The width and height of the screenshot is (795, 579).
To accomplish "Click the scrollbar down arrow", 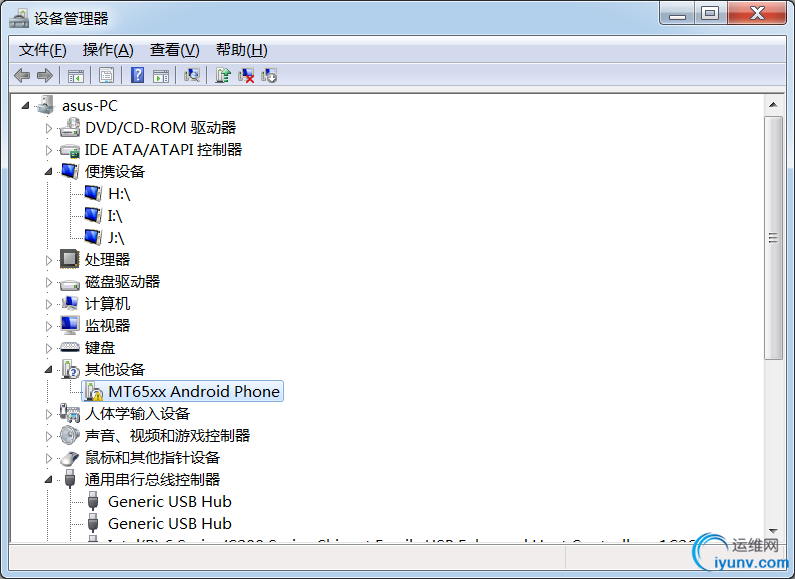I will pyautogui.click(x=773, y=531).
